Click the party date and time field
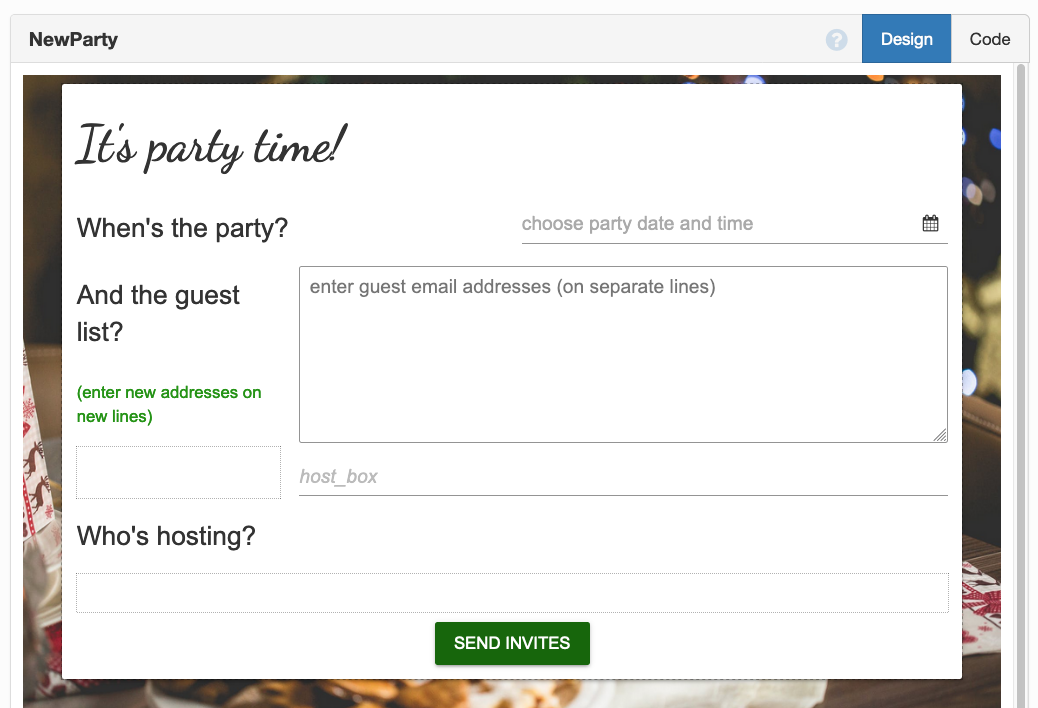 pyautogui.click(x=715, y=224)
